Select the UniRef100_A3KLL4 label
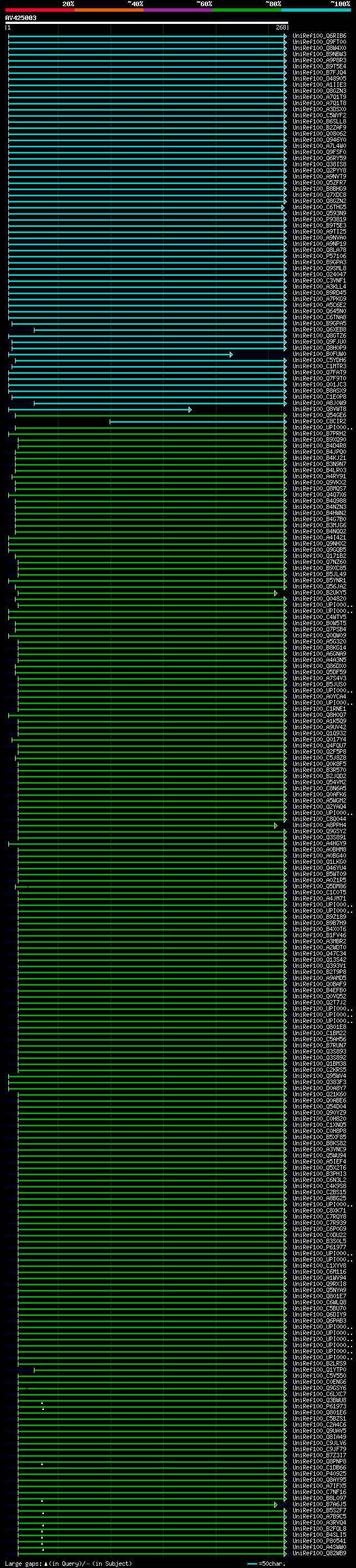Screen dimensions: 356x1568 click(319, 286)
